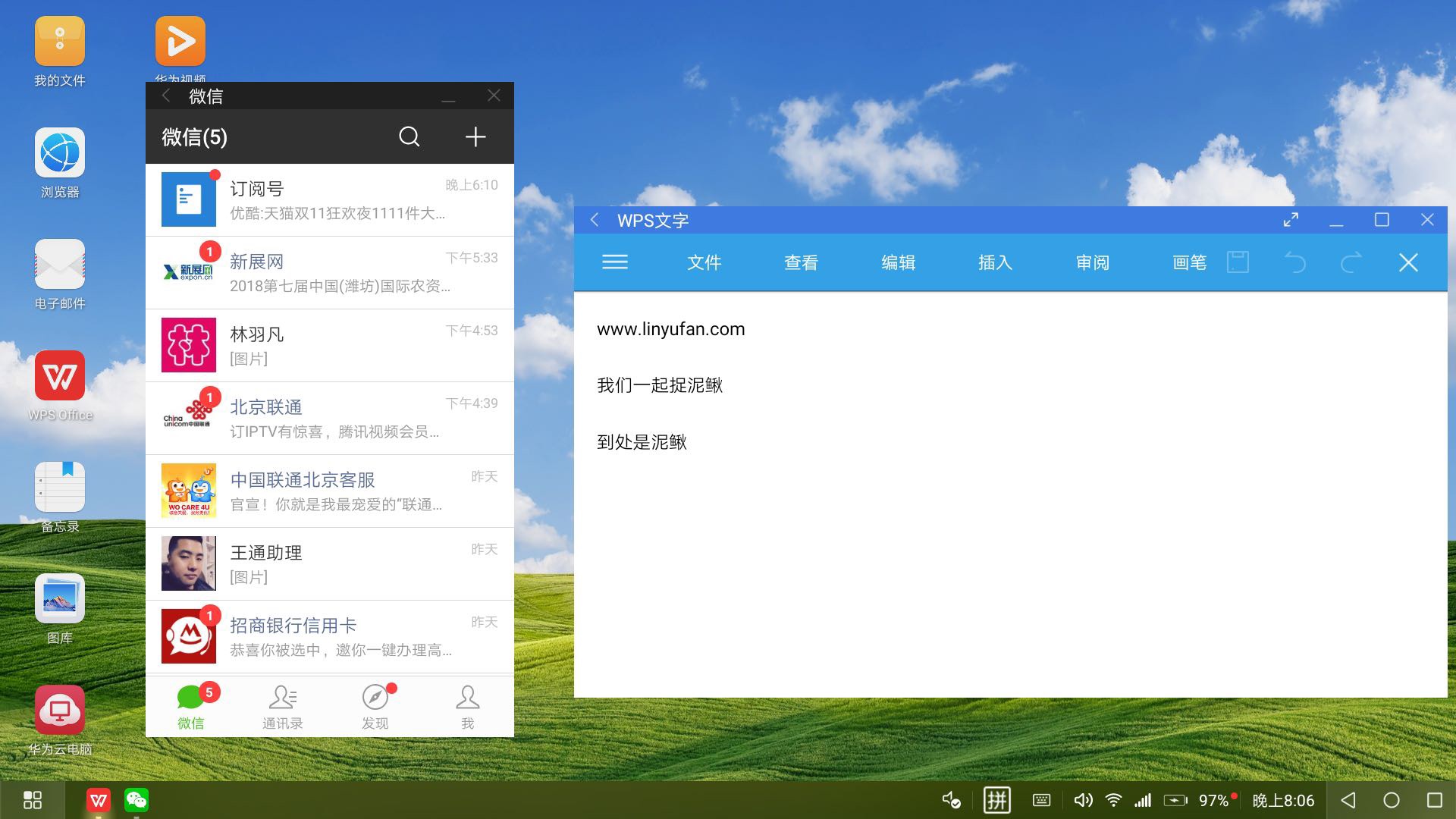Go back using WPS文字 back arrow

point(594,220)
